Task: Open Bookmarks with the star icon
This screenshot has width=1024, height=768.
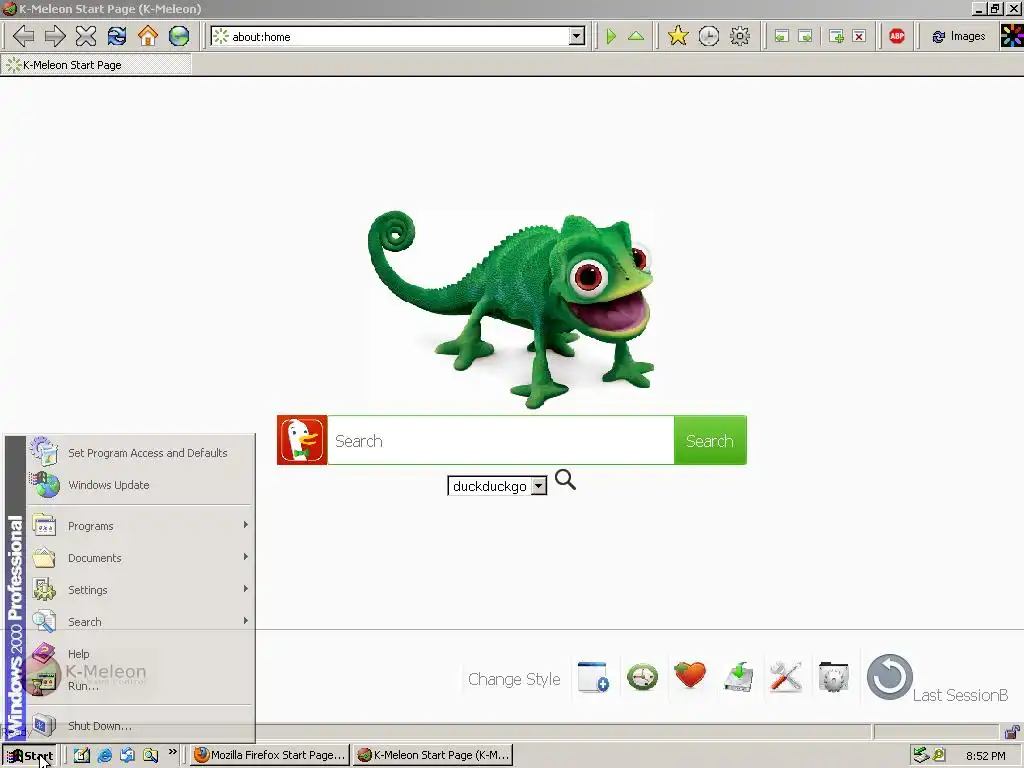Action: point(678,36)
